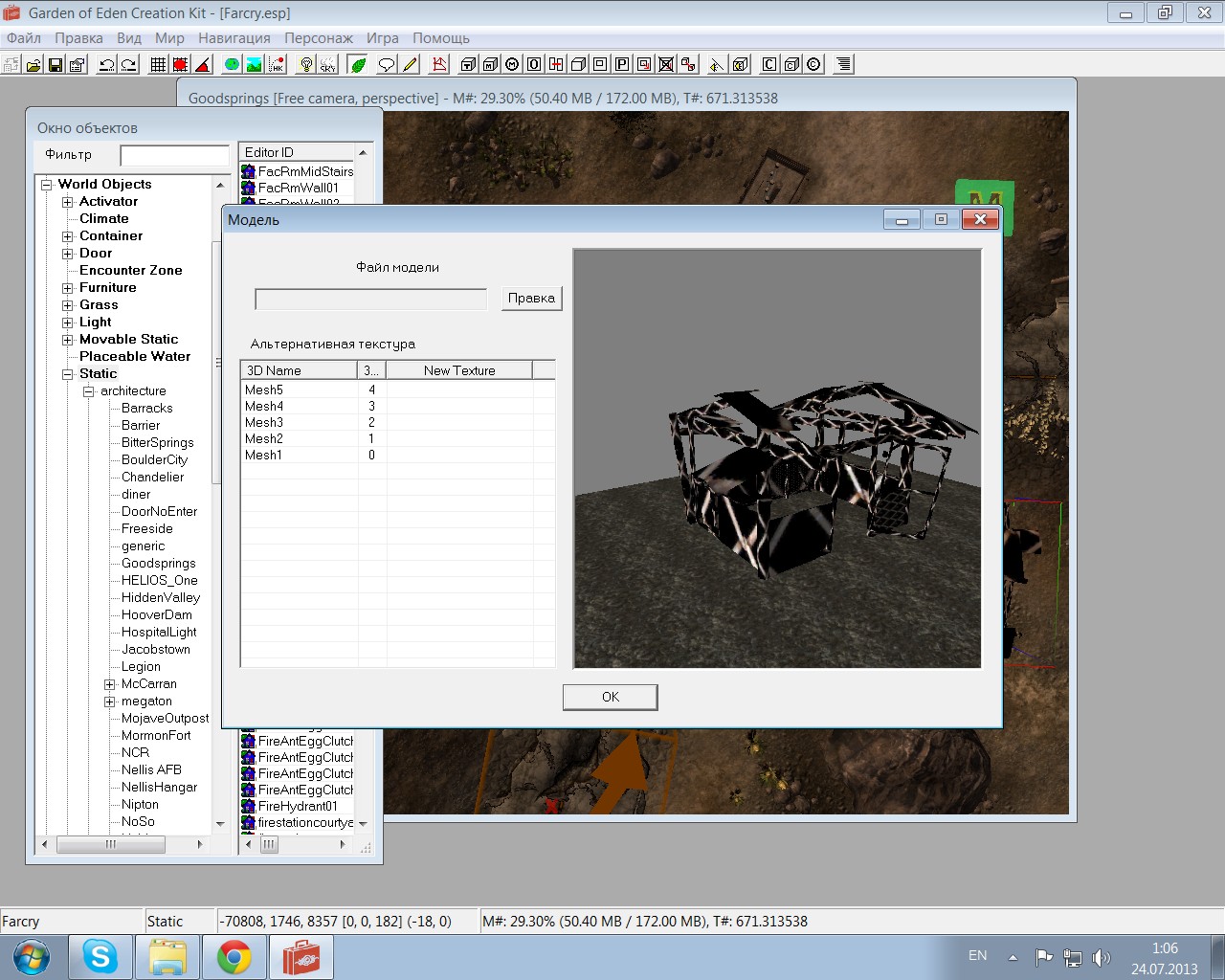Open the Вид menu
The height and width of the screenshot is (980, 1225).
(x=129, y=38)
